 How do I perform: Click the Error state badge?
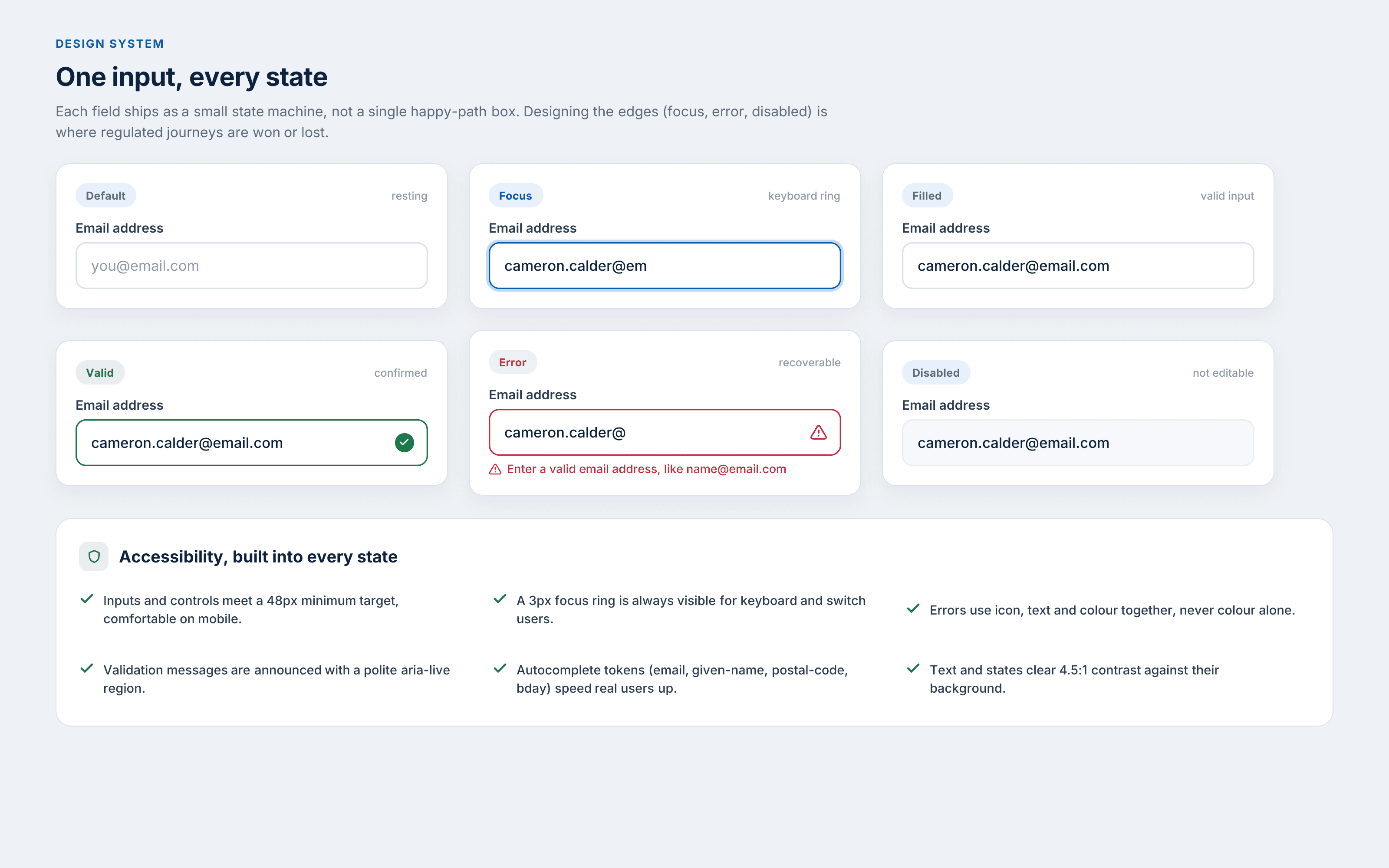pos(513,362)
